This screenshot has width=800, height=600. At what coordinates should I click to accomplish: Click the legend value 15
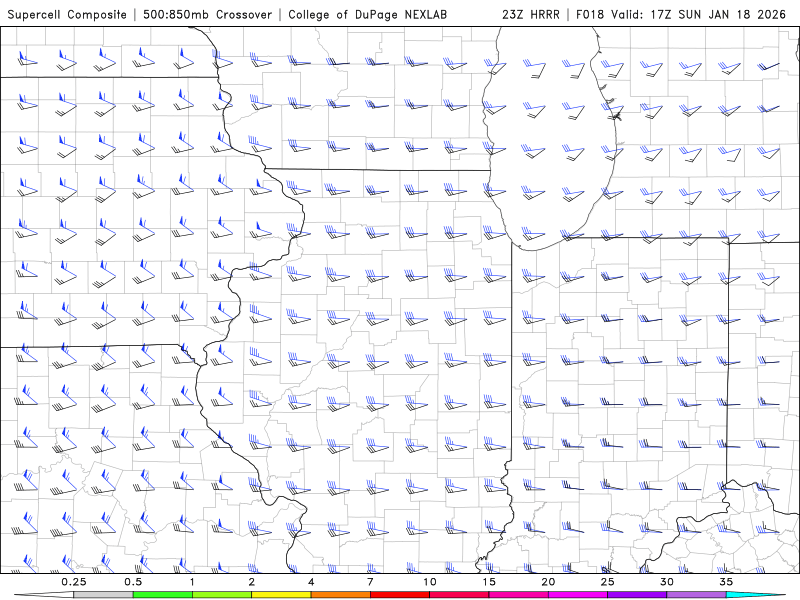click(x=489, y=582)
